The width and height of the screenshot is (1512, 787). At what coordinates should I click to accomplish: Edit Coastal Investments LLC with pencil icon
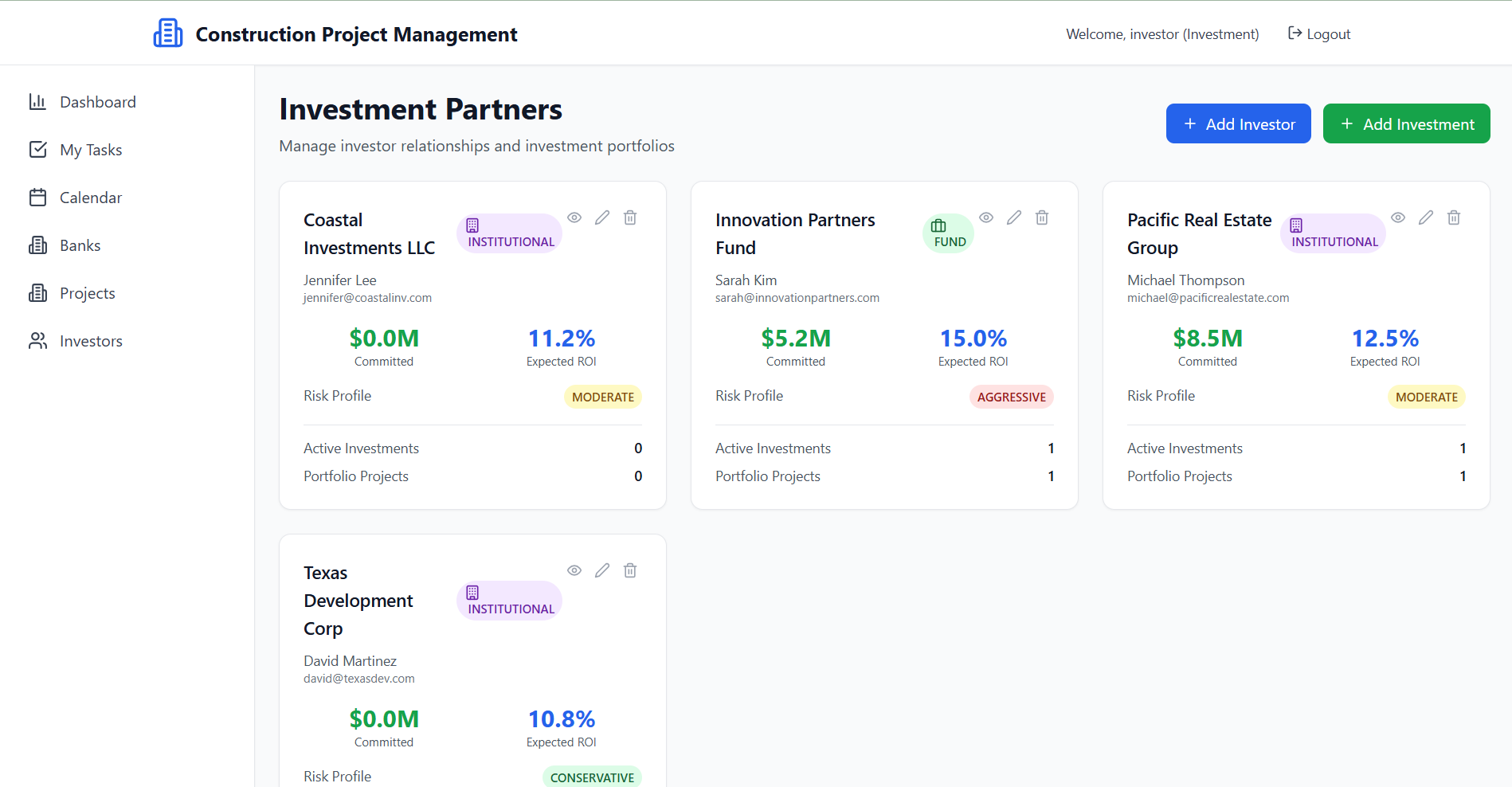point(602,217)
